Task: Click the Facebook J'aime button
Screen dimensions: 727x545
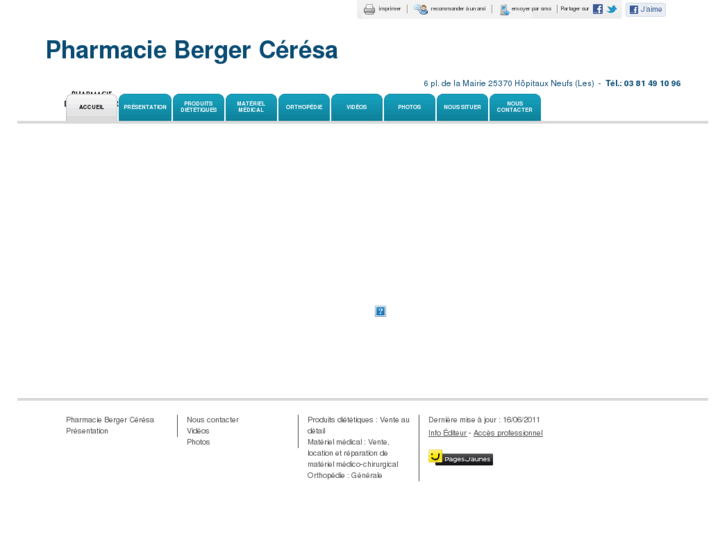Action: click(x=645, y=9)
